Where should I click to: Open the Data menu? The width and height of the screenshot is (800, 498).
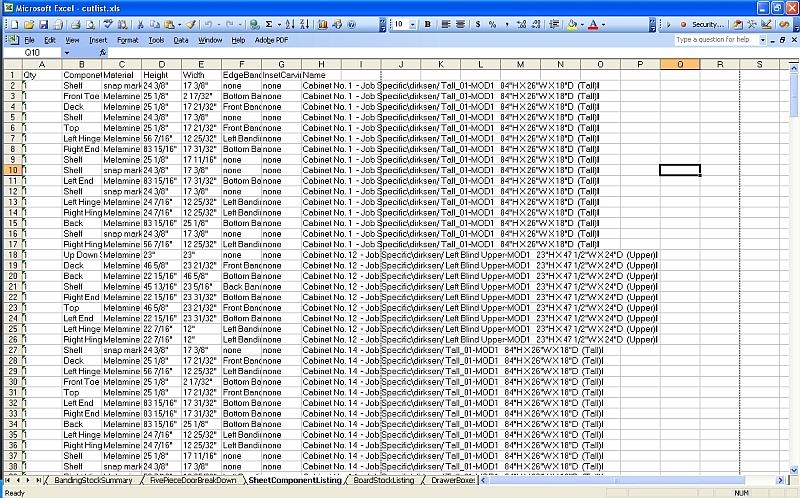(180, 40)
